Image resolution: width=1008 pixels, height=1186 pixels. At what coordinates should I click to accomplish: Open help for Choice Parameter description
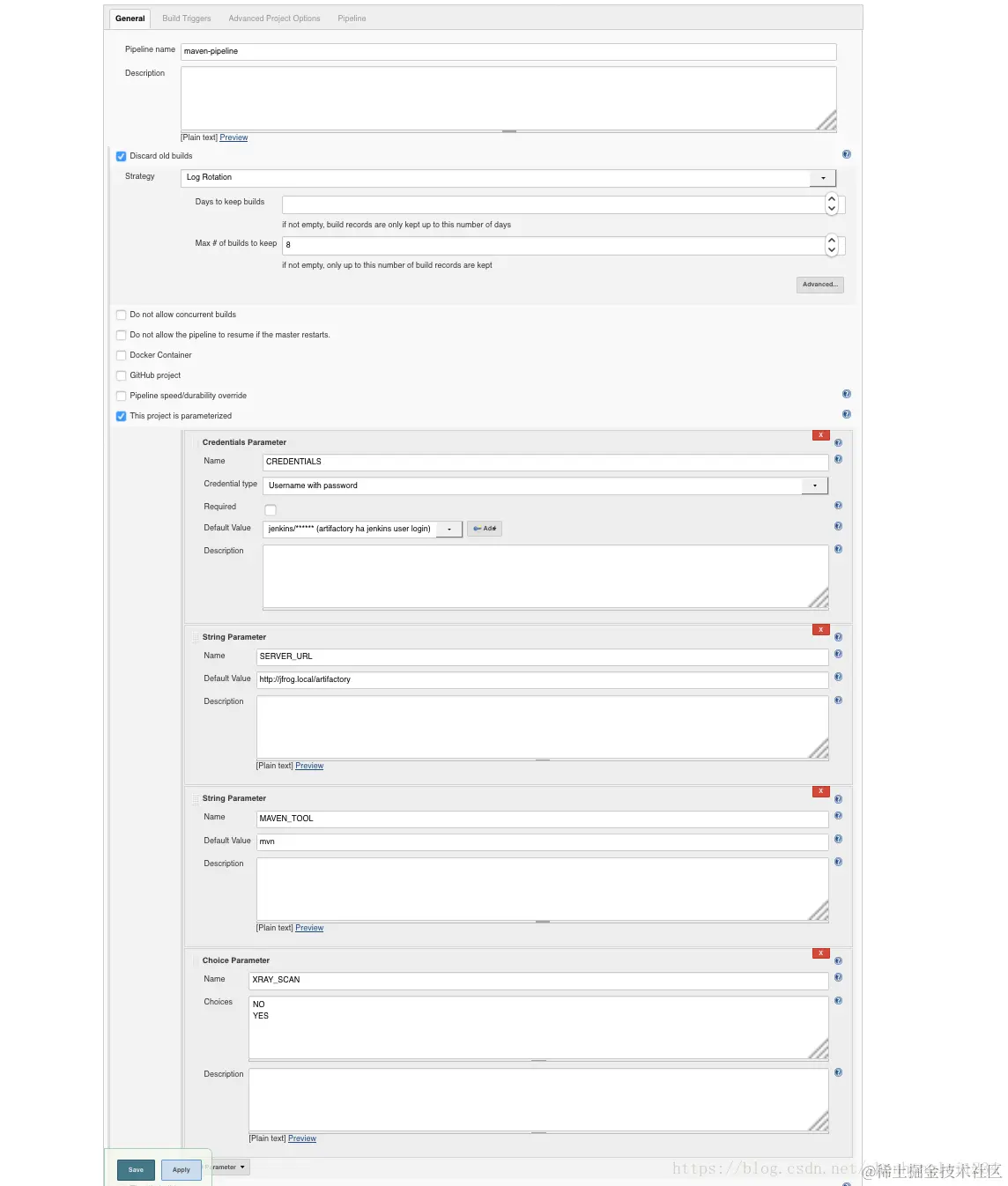point(838,1072)
